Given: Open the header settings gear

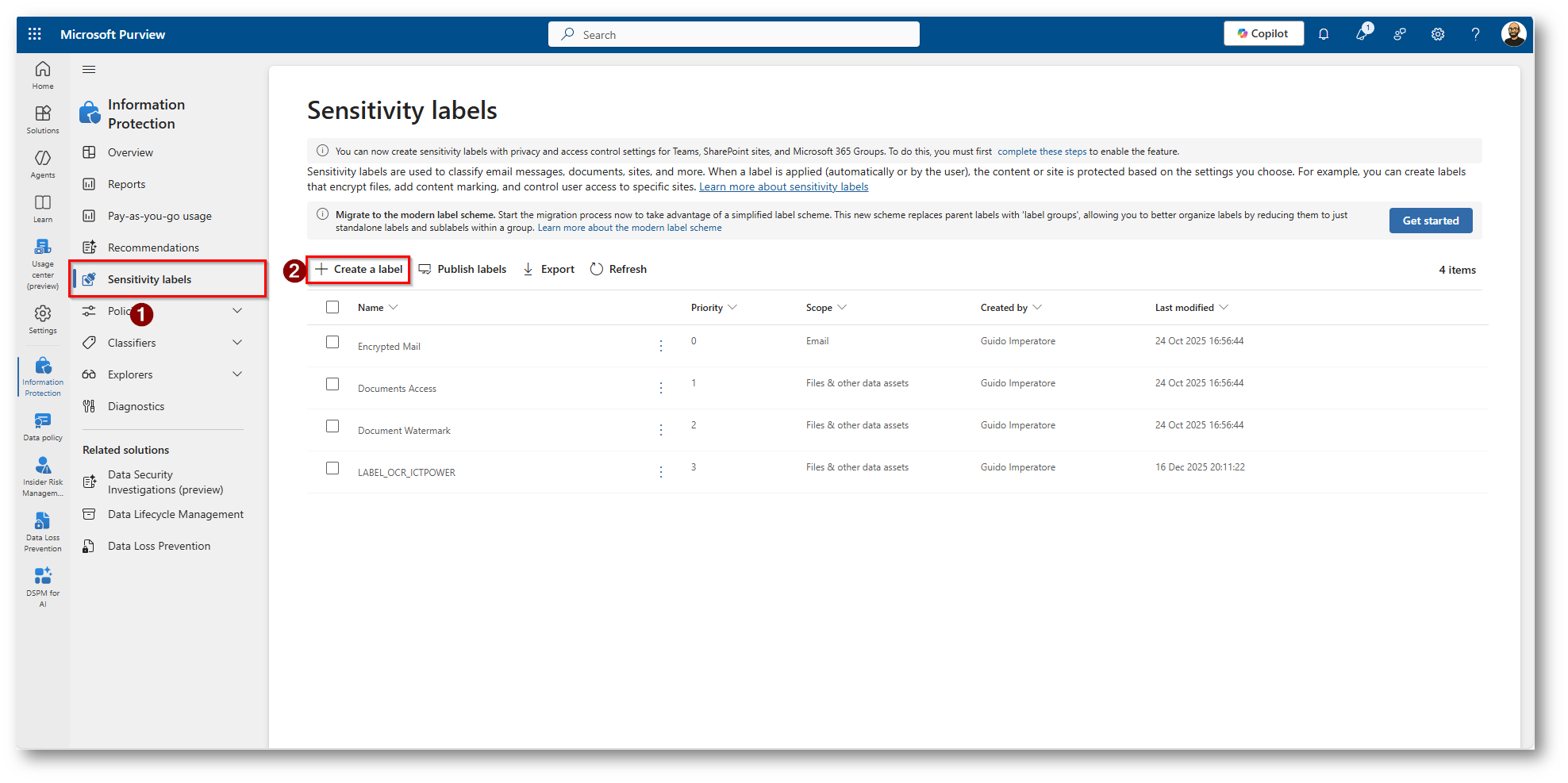Looking at the screenshot, I should [1438, 34].
